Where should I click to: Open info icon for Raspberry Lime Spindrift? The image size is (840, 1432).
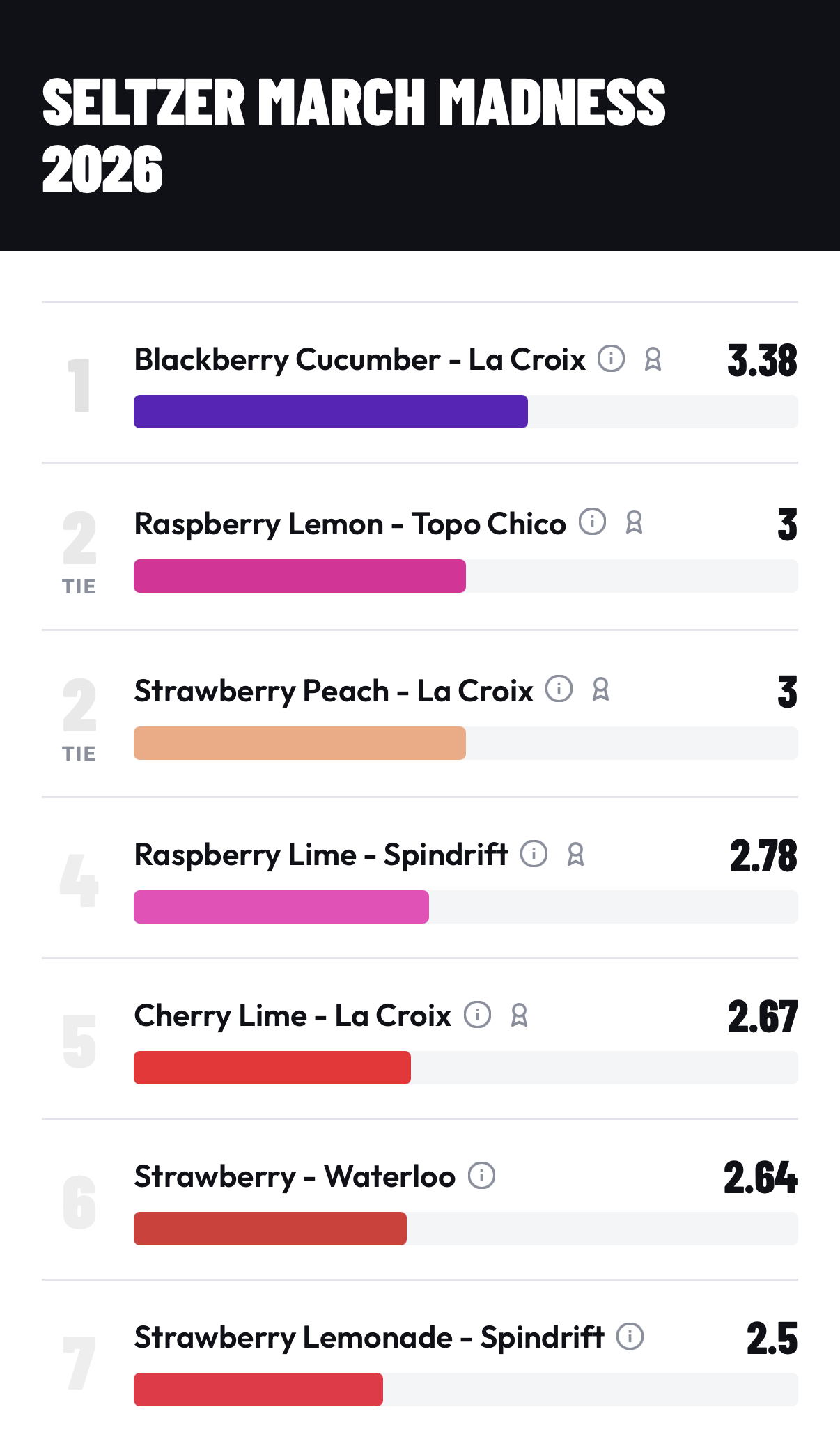click(534, 853)
